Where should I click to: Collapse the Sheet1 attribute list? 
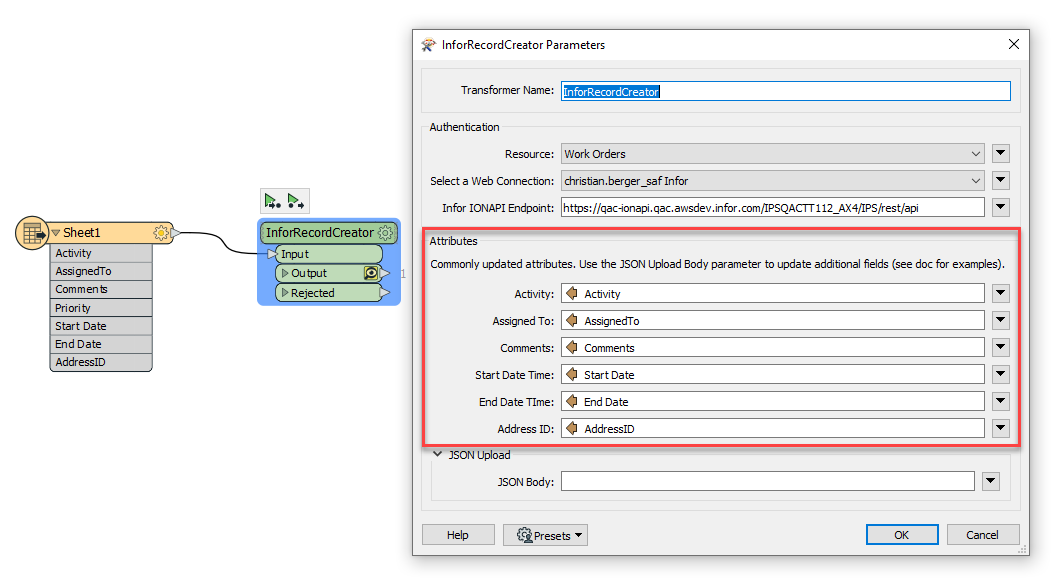pos(57,233)
